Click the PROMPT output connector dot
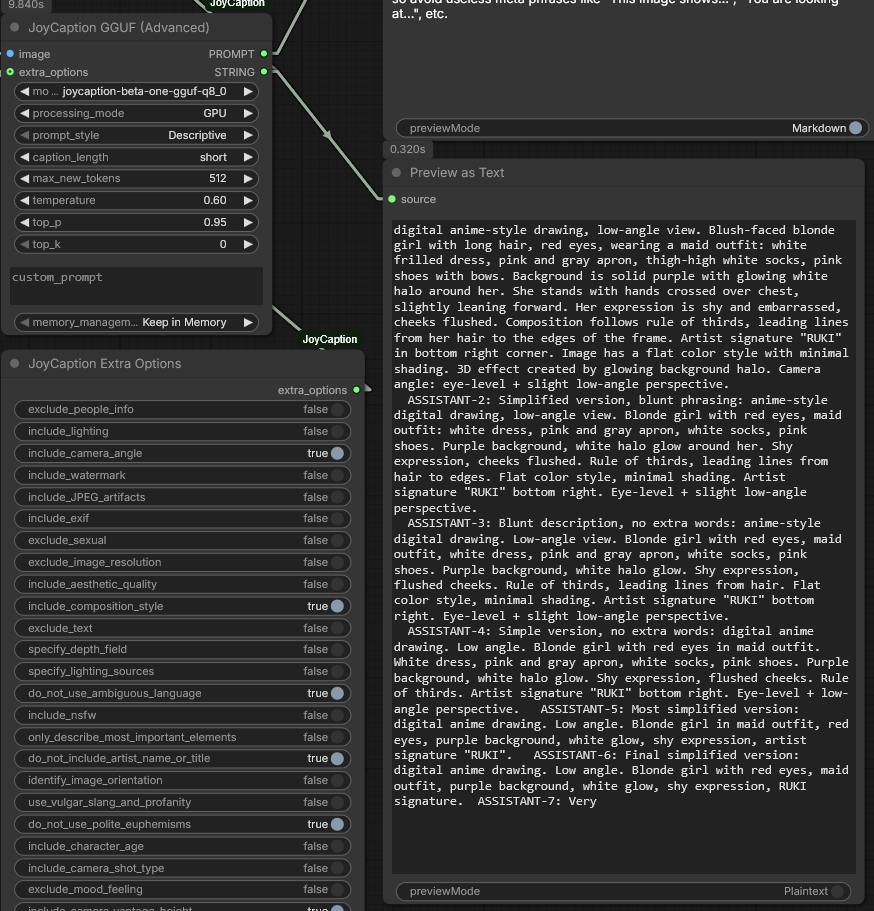The height and width of the screenshot is (911, 874). tap(264, 53)
